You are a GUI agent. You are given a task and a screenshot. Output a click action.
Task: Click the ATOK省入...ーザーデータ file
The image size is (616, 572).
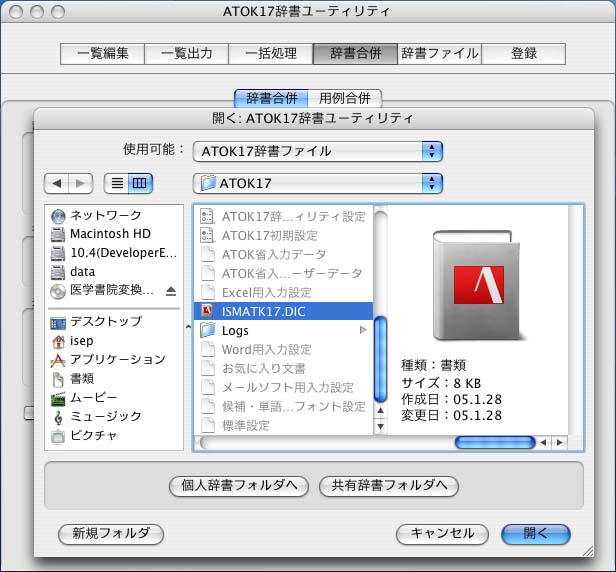tap(283, 273)
